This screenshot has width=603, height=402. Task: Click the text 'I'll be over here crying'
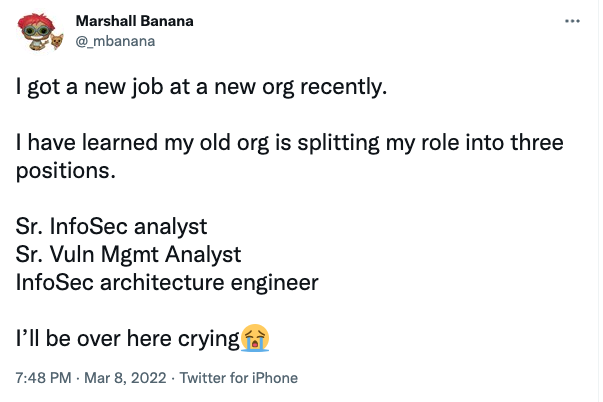pos(128,338)
